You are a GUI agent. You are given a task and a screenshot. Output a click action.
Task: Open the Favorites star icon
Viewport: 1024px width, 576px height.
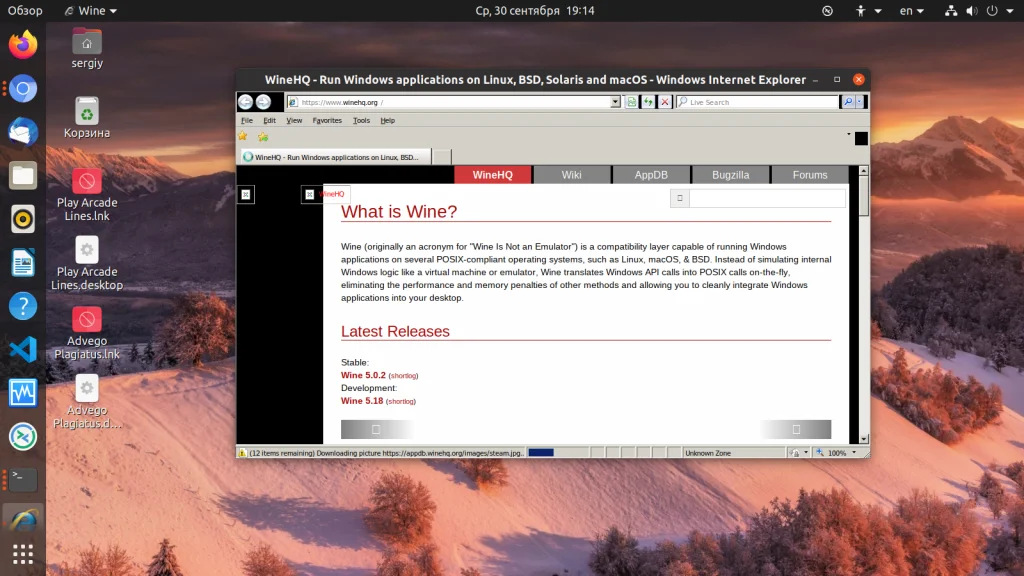[x=243, y=136]
